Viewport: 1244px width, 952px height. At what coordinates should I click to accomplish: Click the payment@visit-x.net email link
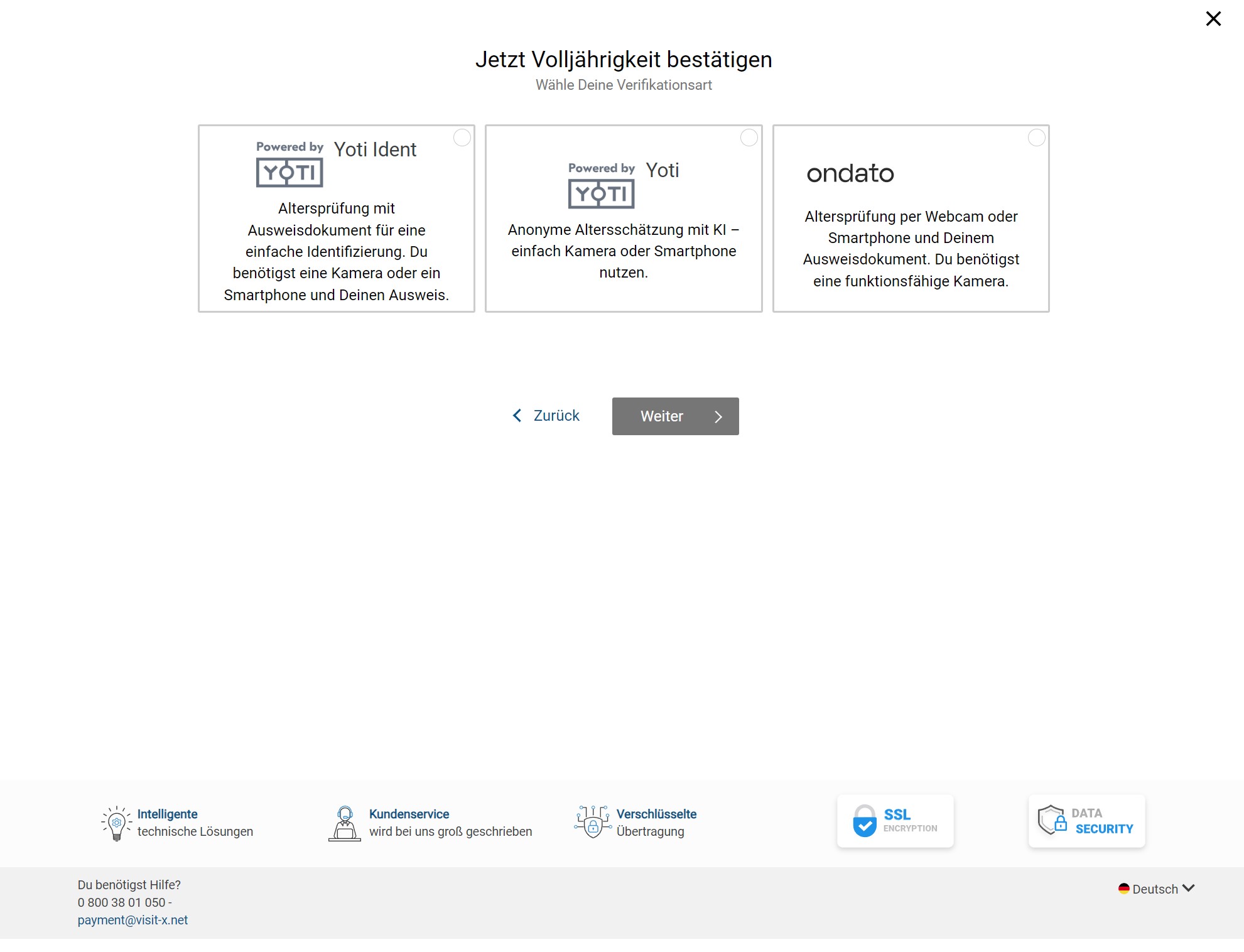tap(133, 920)
